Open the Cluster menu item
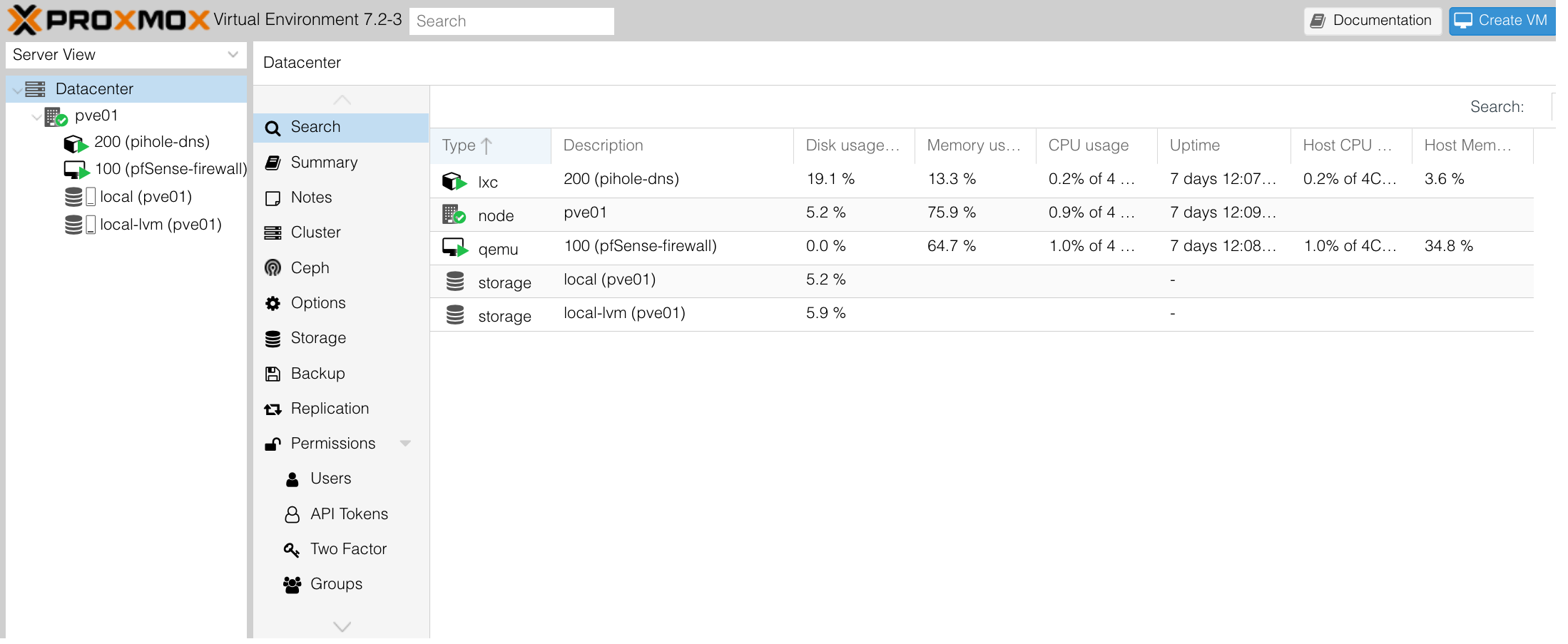The image size is (1568, 644). click(x=341, y=232)
